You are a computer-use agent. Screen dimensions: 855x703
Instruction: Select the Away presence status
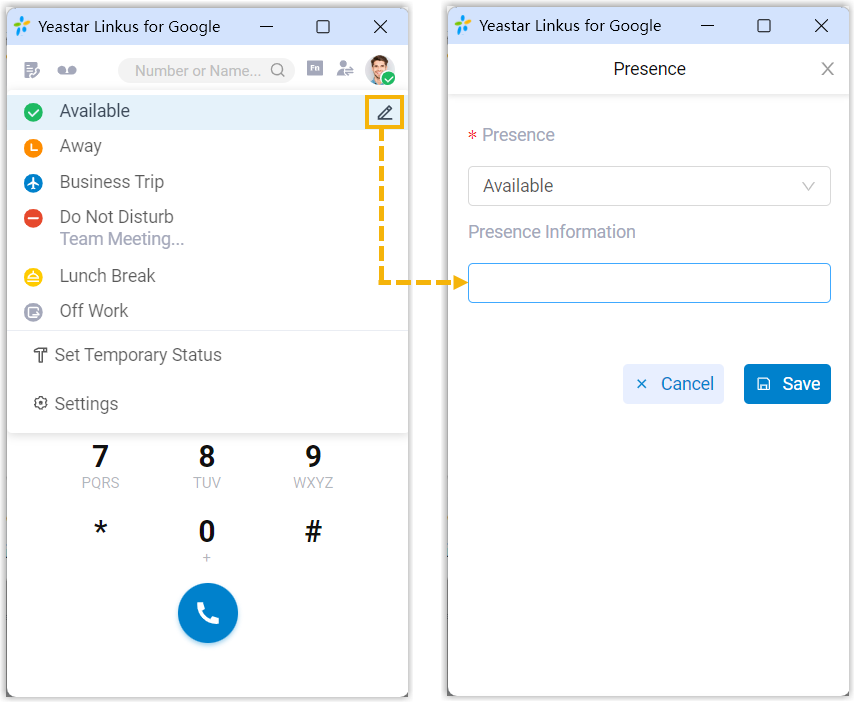tap(80, 146)
